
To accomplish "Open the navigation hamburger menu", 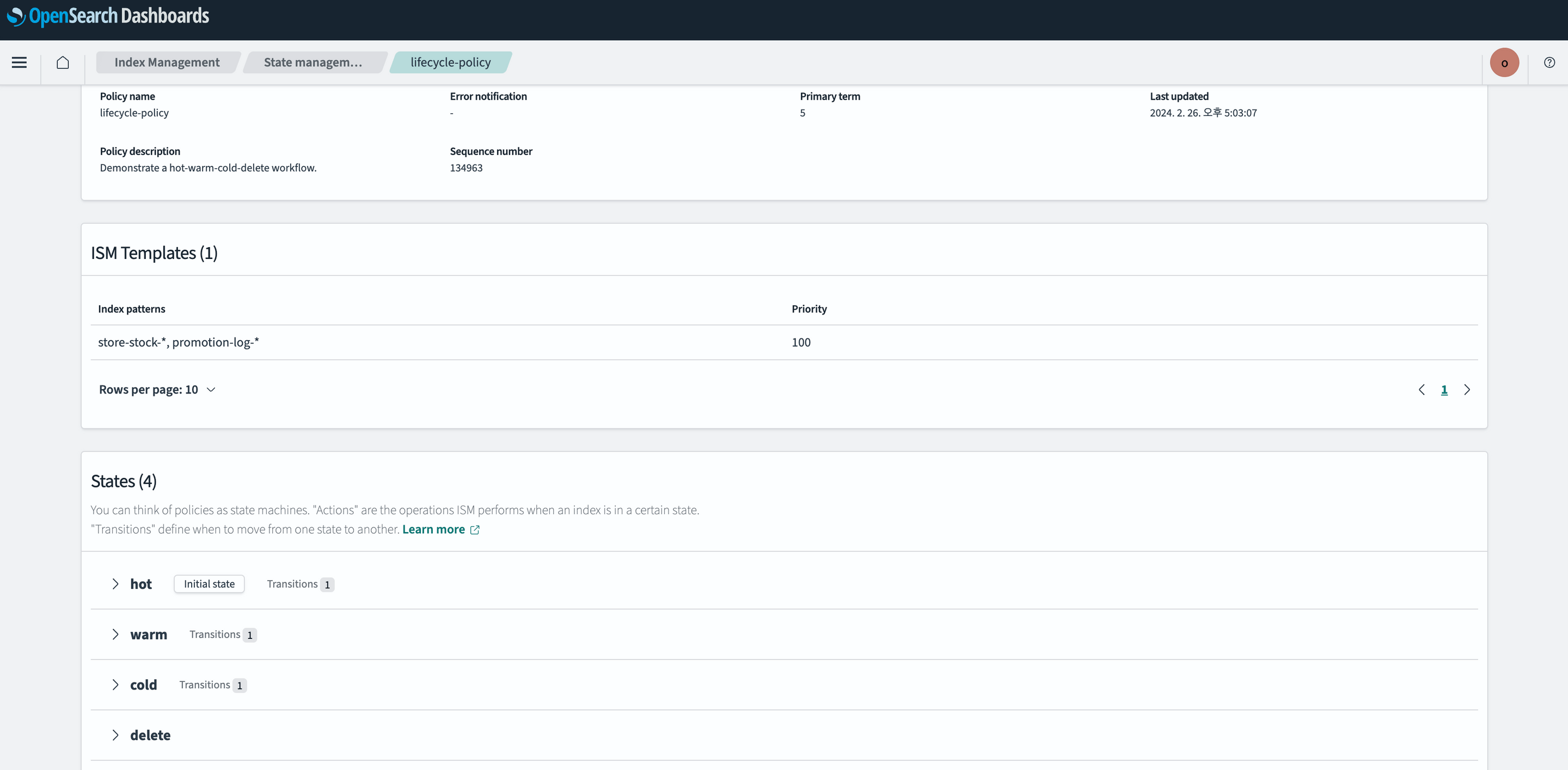I will click(19, 62).
